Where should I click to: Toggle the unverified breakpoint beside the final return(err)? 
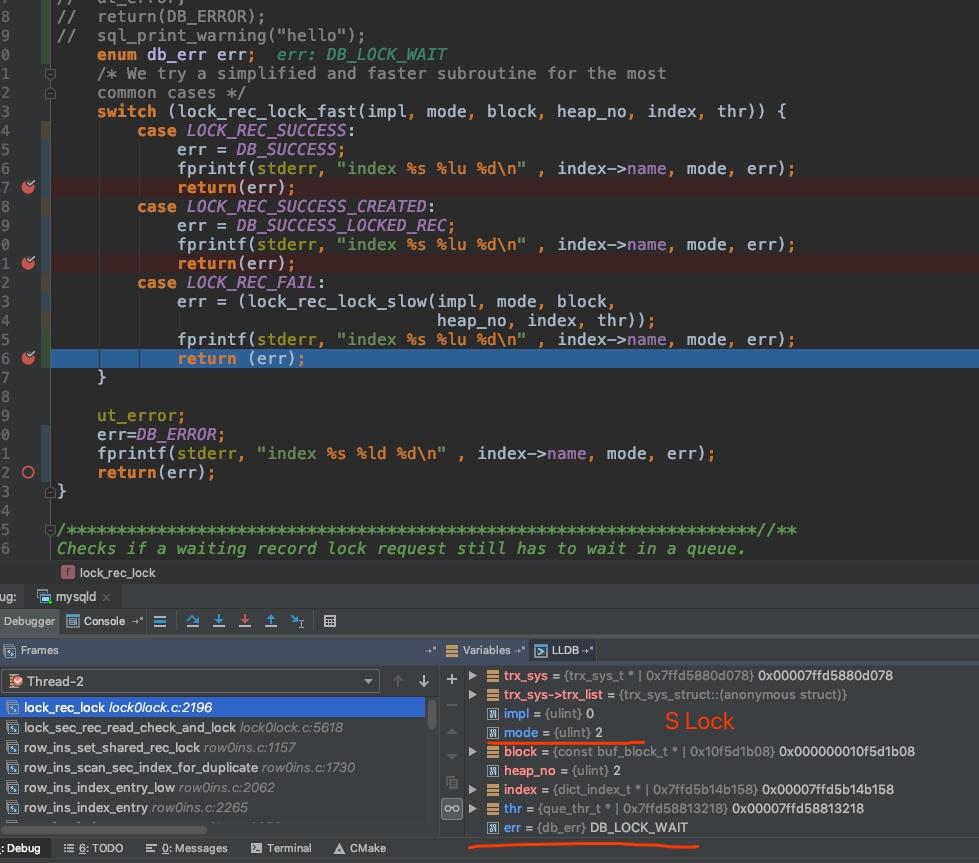pos(28,472)
